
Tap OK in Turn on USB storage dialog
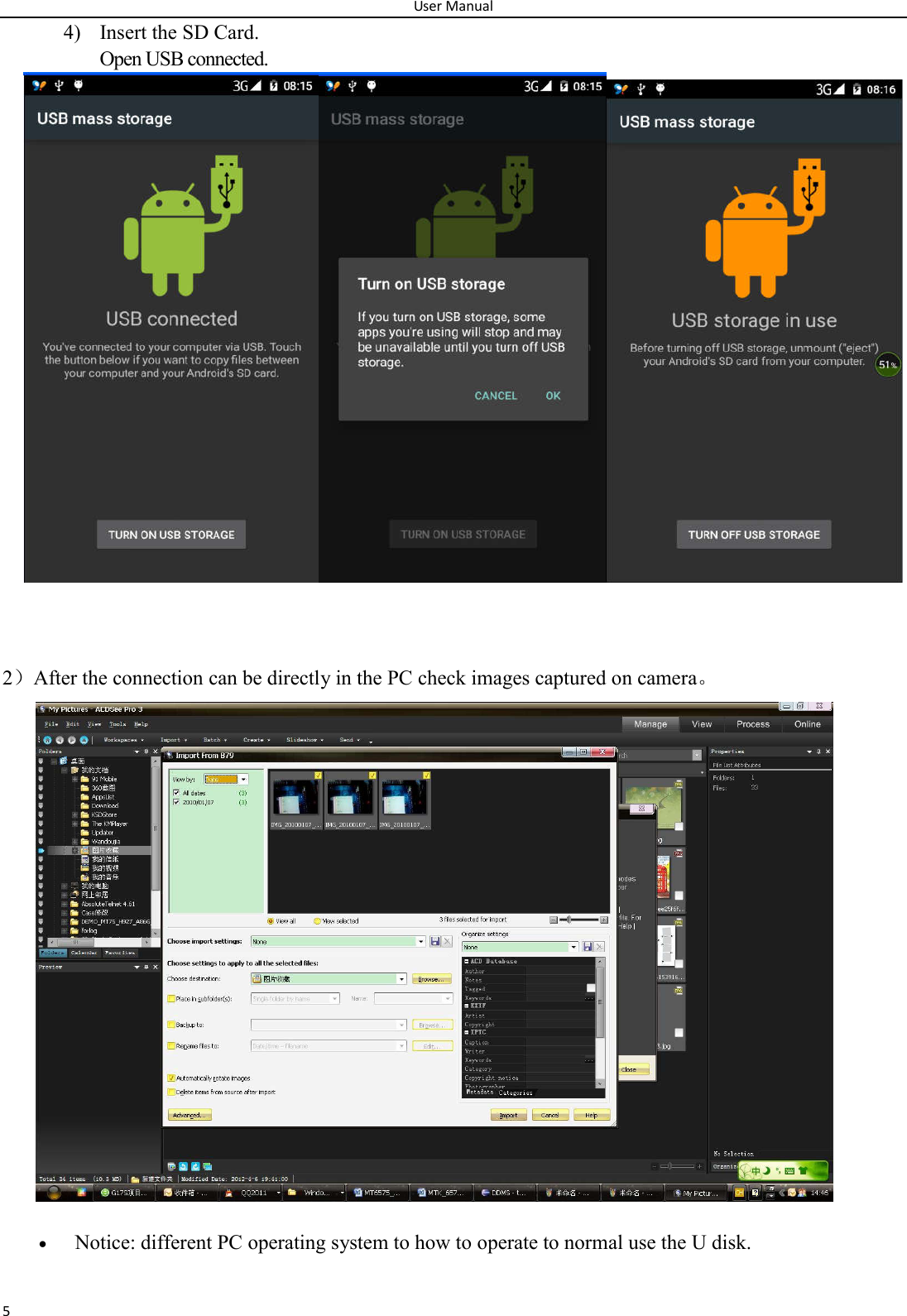(x=554, y=396)
